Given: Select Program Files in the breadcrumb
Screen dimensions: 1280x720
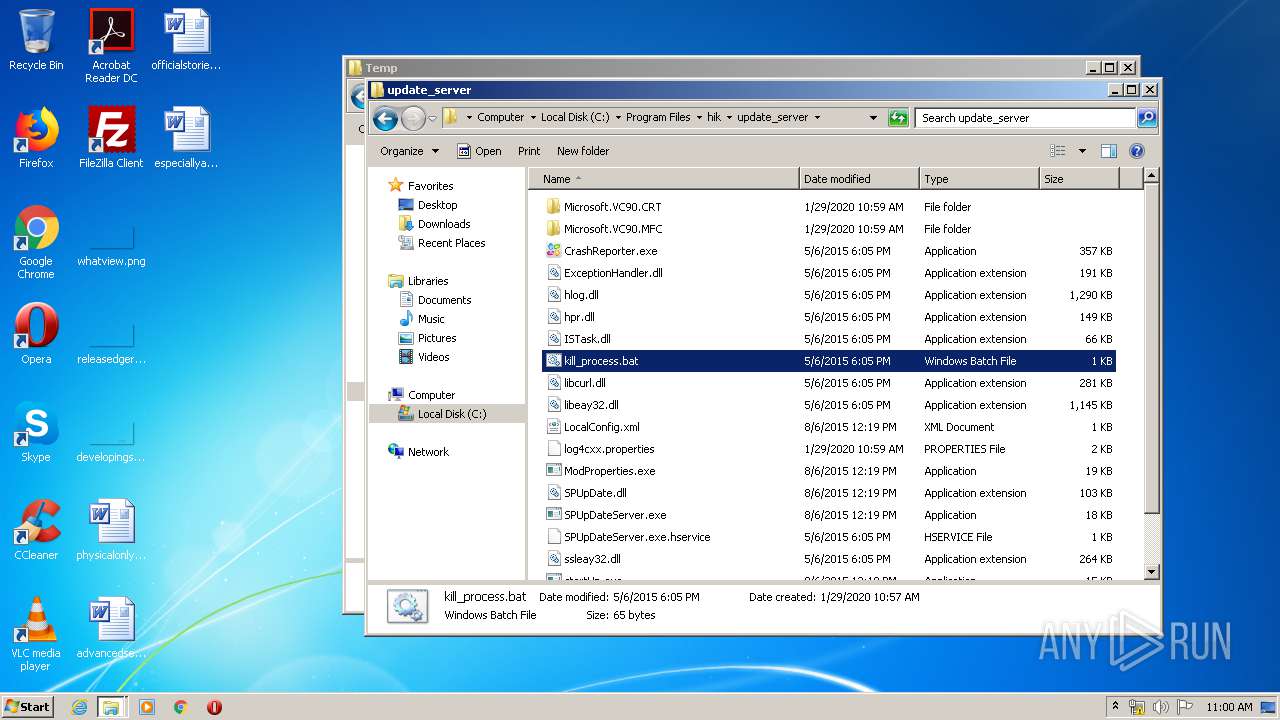Looking at the screenshot, I should pyautogui.click(x=658, y=117).
